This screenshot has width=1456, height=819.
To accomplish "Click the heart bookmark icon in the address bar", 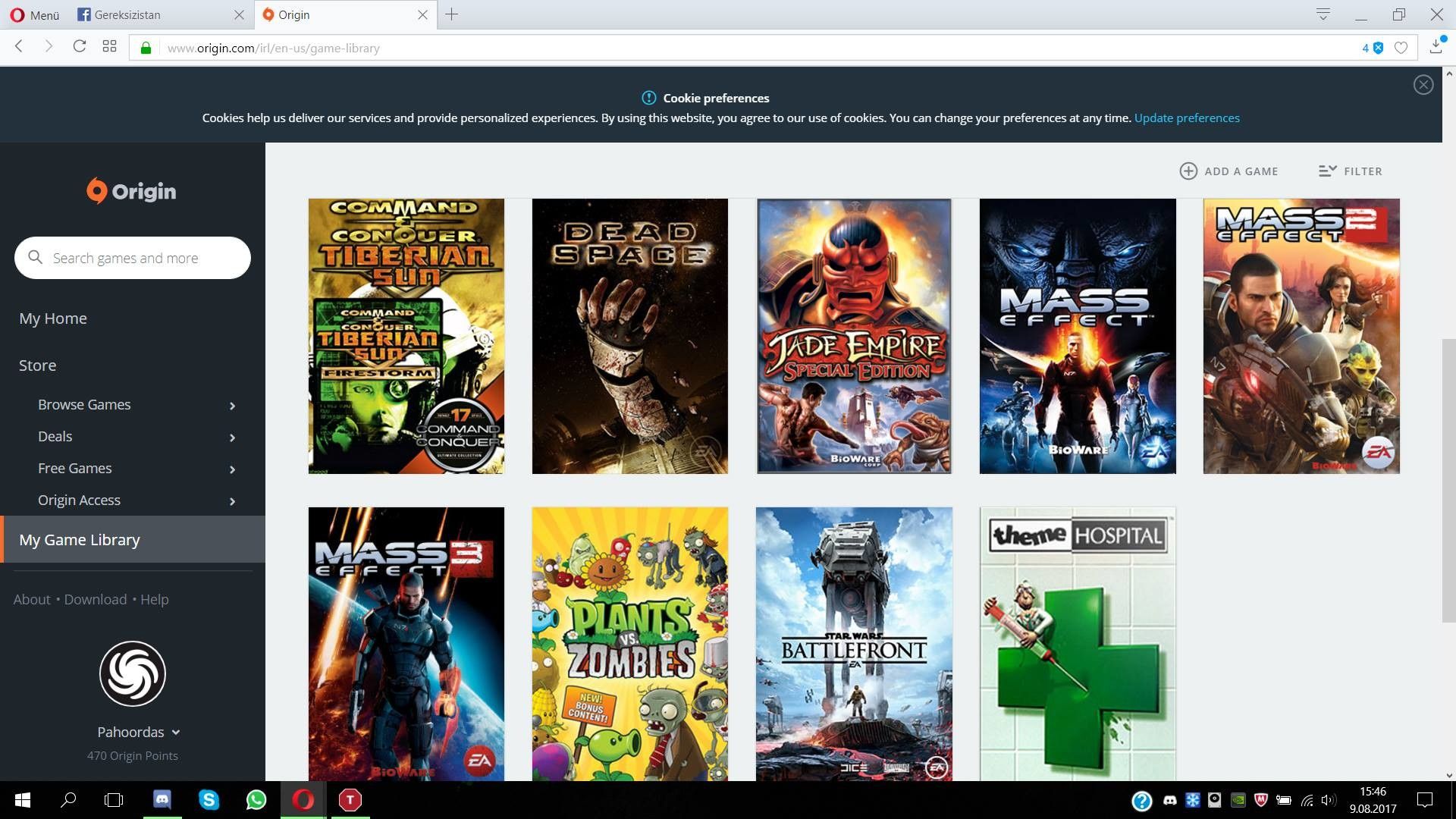I will (x=1401, y=48).
